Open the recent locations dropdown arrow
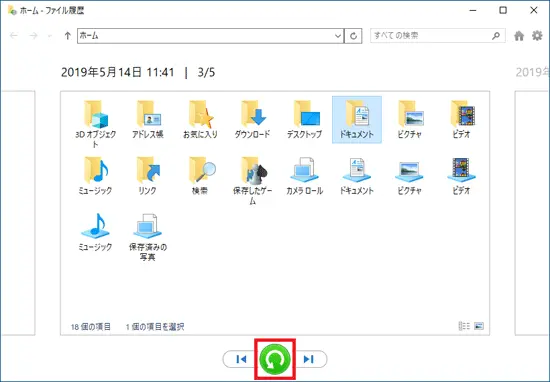 (49, 36)
